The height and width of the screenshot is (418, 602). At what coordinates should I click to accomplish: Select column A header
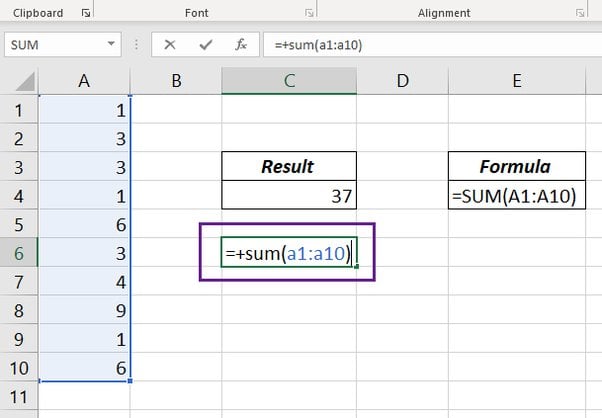(84, 81)
